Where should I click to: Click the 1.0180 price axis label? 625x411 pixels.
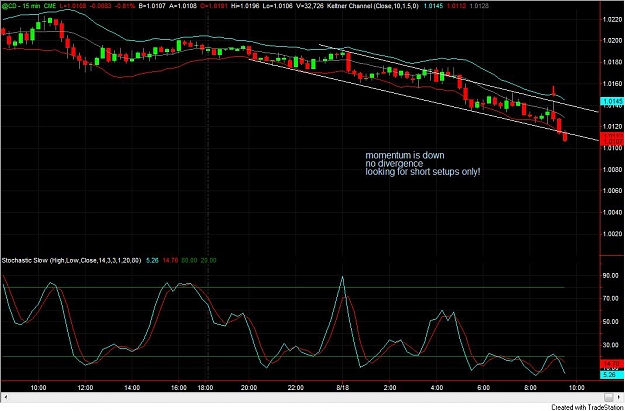613,62
